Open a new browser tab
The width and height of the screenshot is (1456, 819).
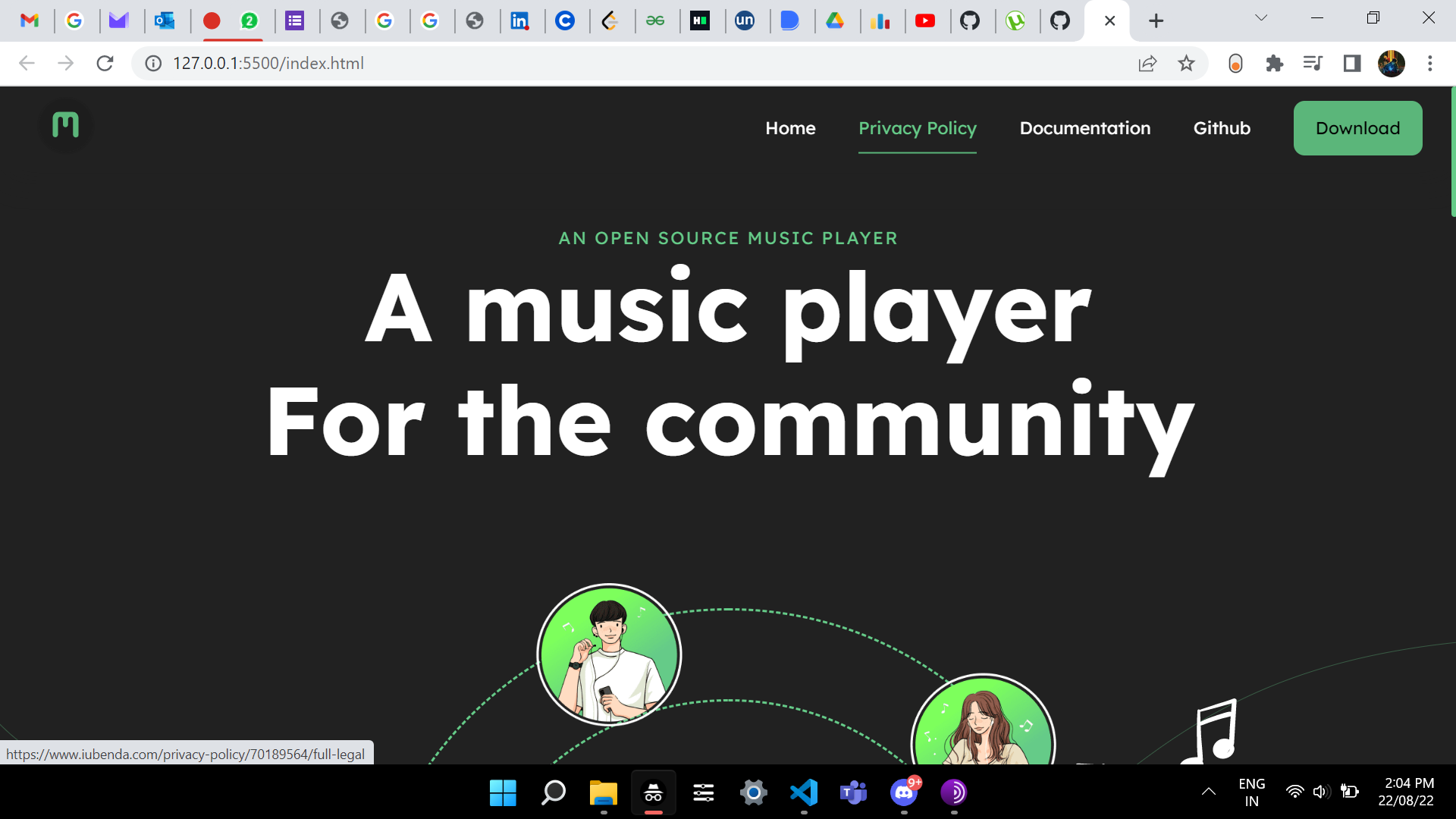(x=1156, y=21)
